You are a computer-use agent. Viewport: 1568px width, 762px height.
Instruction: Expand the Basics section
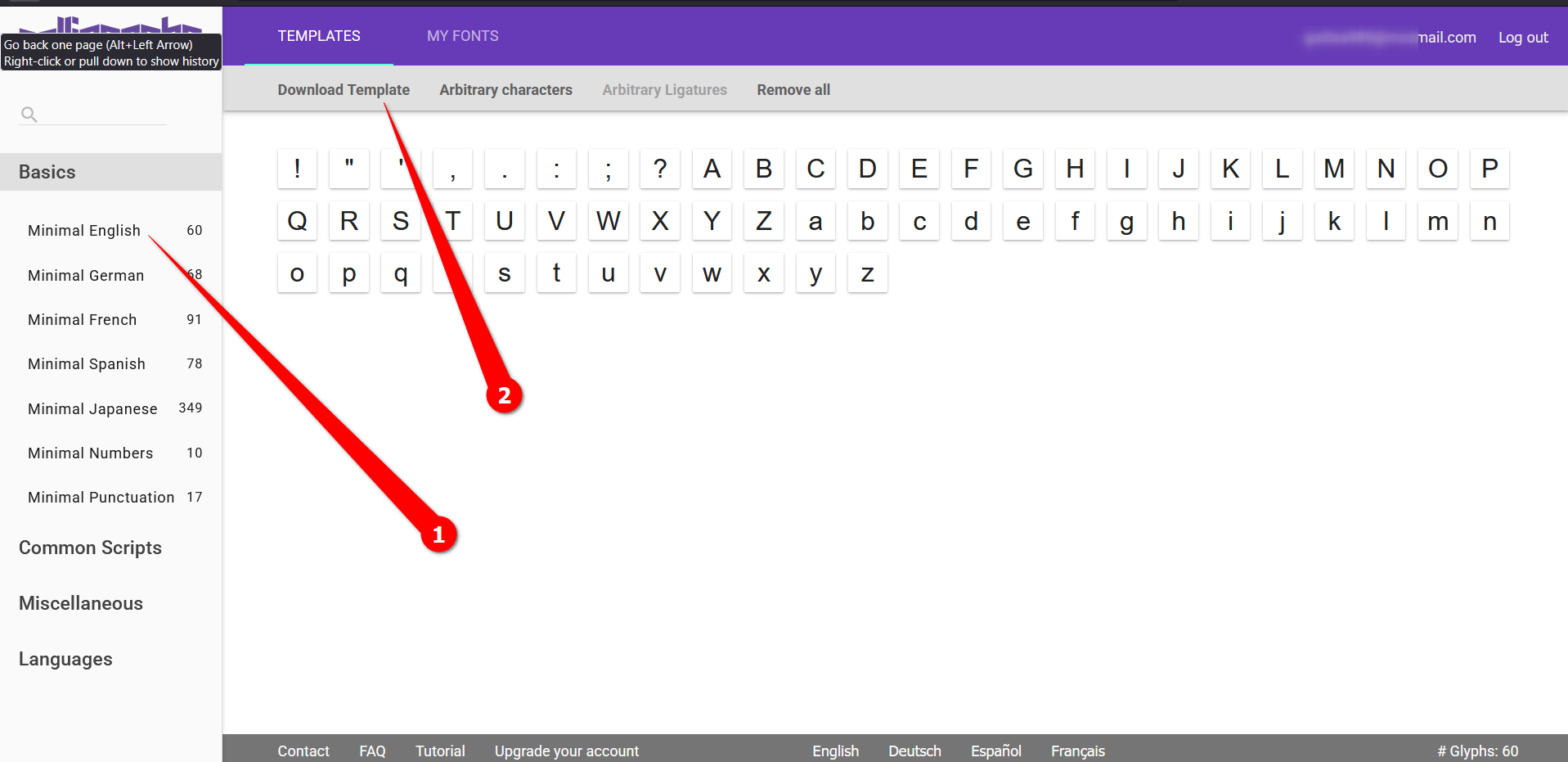click(111, 172)
